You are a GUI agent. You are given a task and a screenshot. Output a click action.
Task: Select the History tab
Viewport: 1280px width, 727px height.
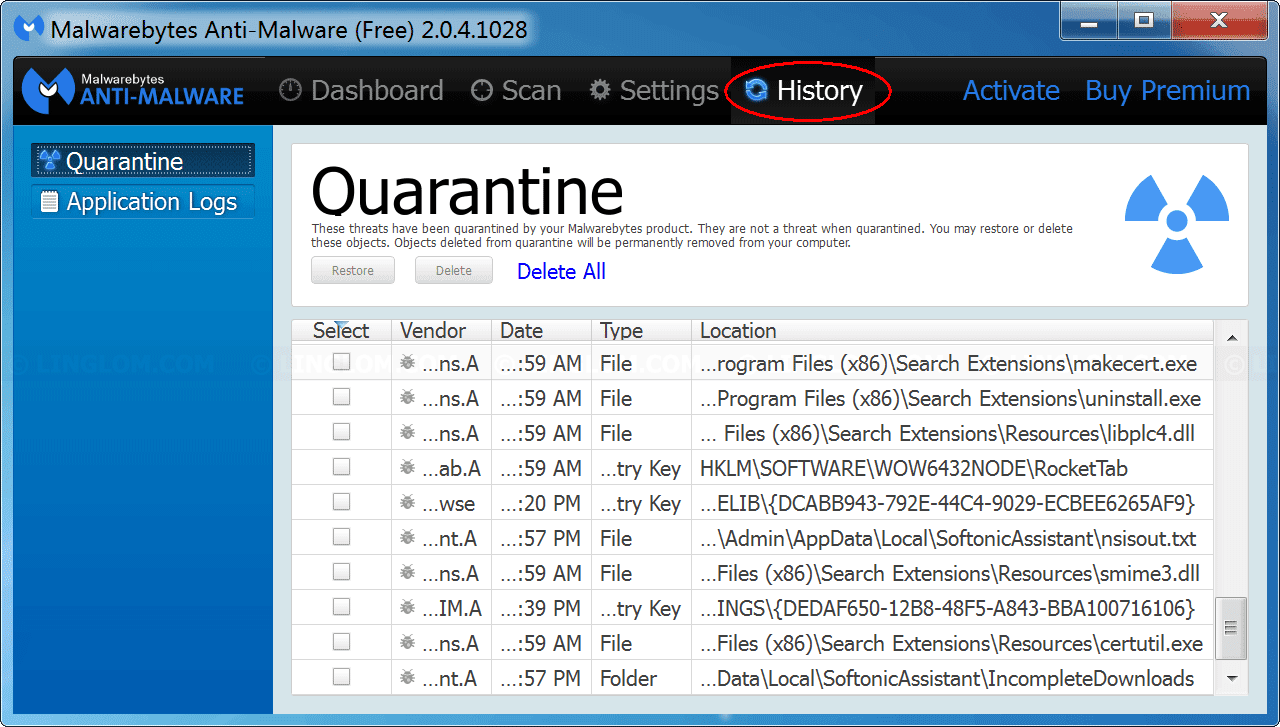pyautogui.click(x=804, y=91)
